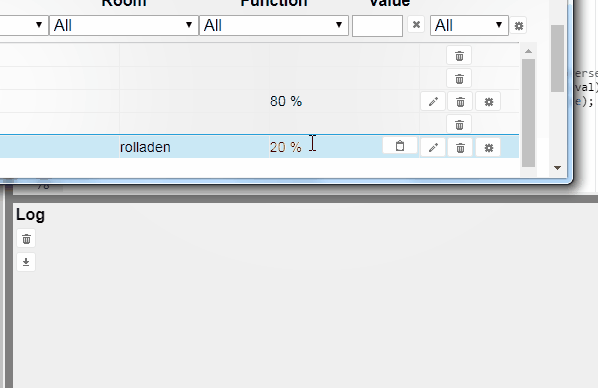Download the Log with the download icon
This screenshot has width=598, height=388.
coord(26,262)
